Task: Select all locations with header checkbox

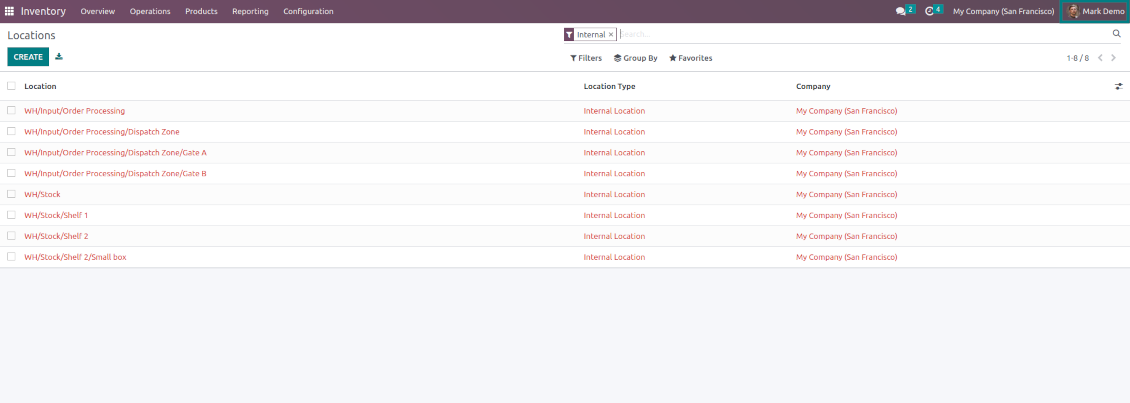Action: (x=12, y=86)
